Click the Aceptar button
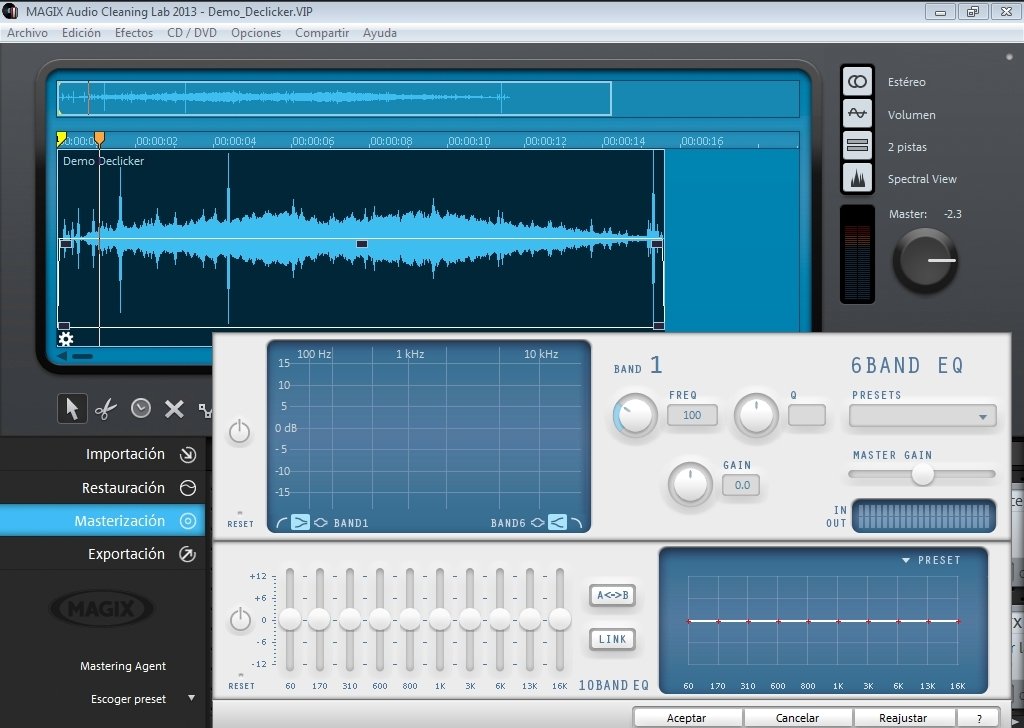The image size is (1024, 728). (686, 718)
